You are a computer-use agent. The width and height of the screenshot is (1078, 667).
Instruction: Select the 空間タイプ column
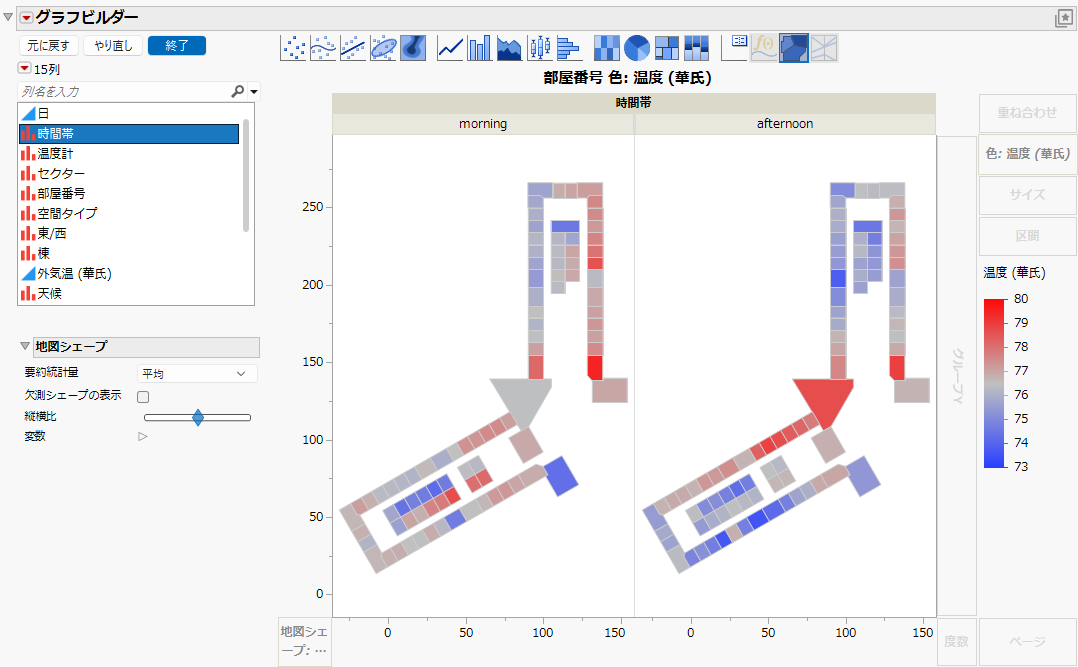click(129, 213)
